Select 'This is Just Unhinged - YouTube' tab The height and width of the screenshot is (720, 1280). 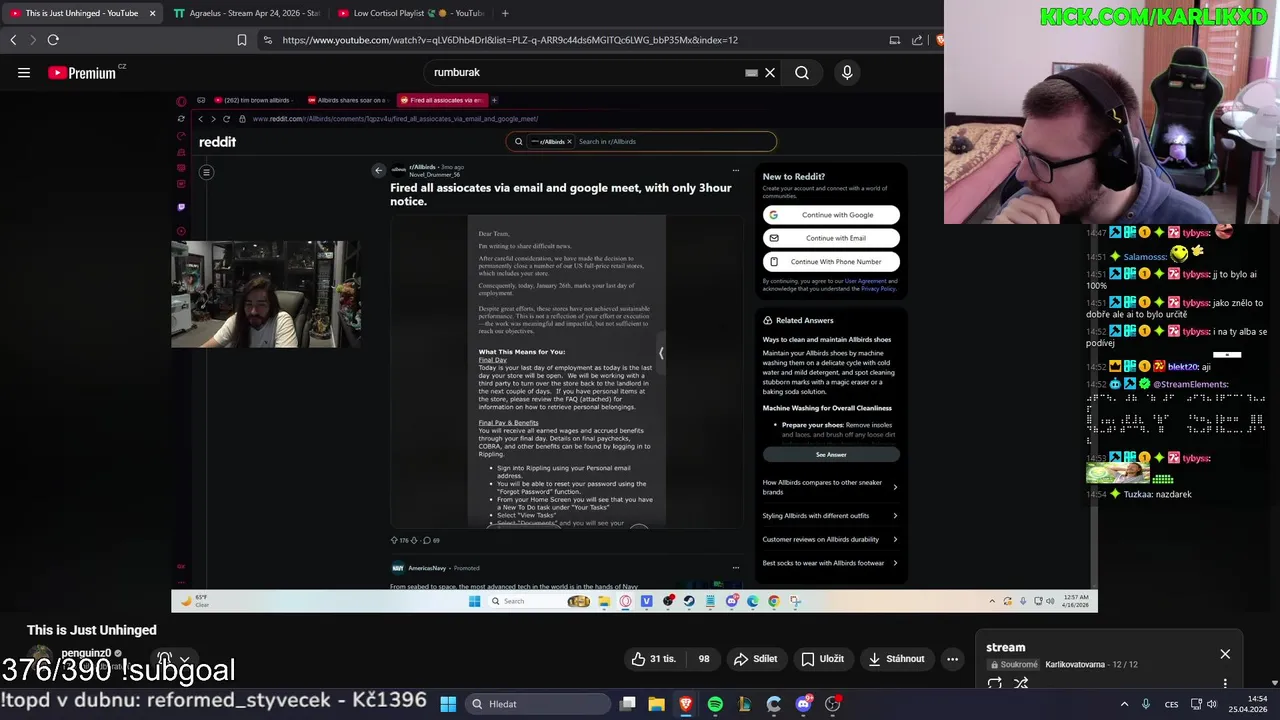tap(82, 13)
